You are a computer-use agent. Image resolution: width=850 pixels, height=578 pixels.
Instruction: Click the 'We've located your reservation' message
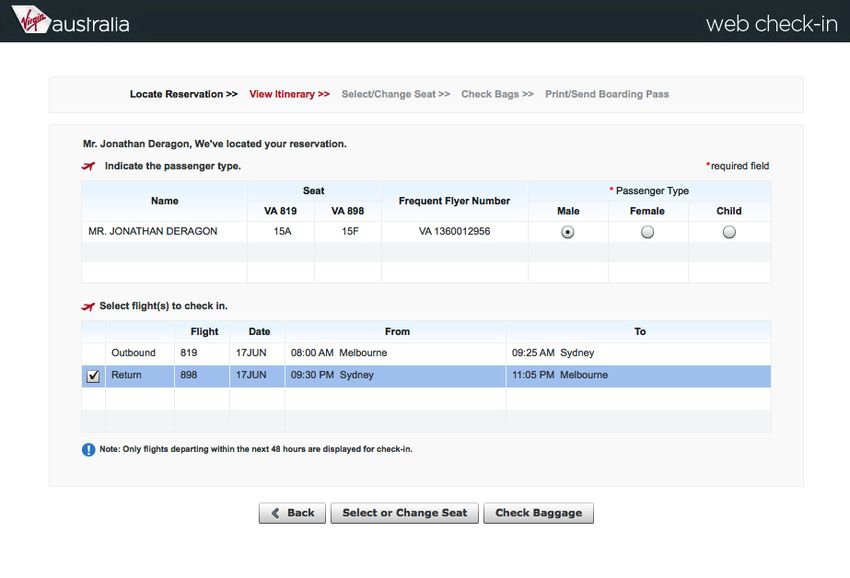(215, 144)
